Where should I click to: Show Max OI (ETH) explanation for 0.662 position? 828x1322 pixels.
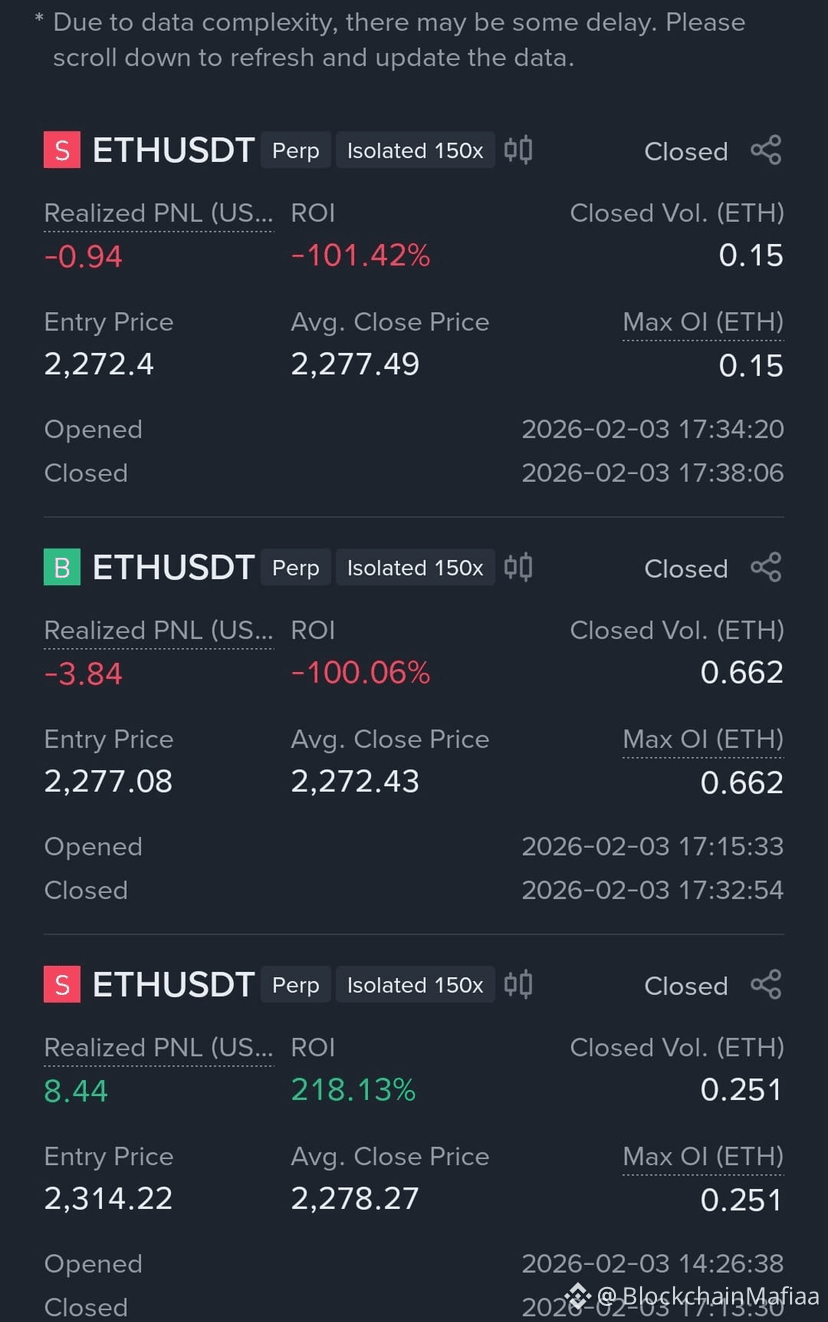click(x=703, y=739)
